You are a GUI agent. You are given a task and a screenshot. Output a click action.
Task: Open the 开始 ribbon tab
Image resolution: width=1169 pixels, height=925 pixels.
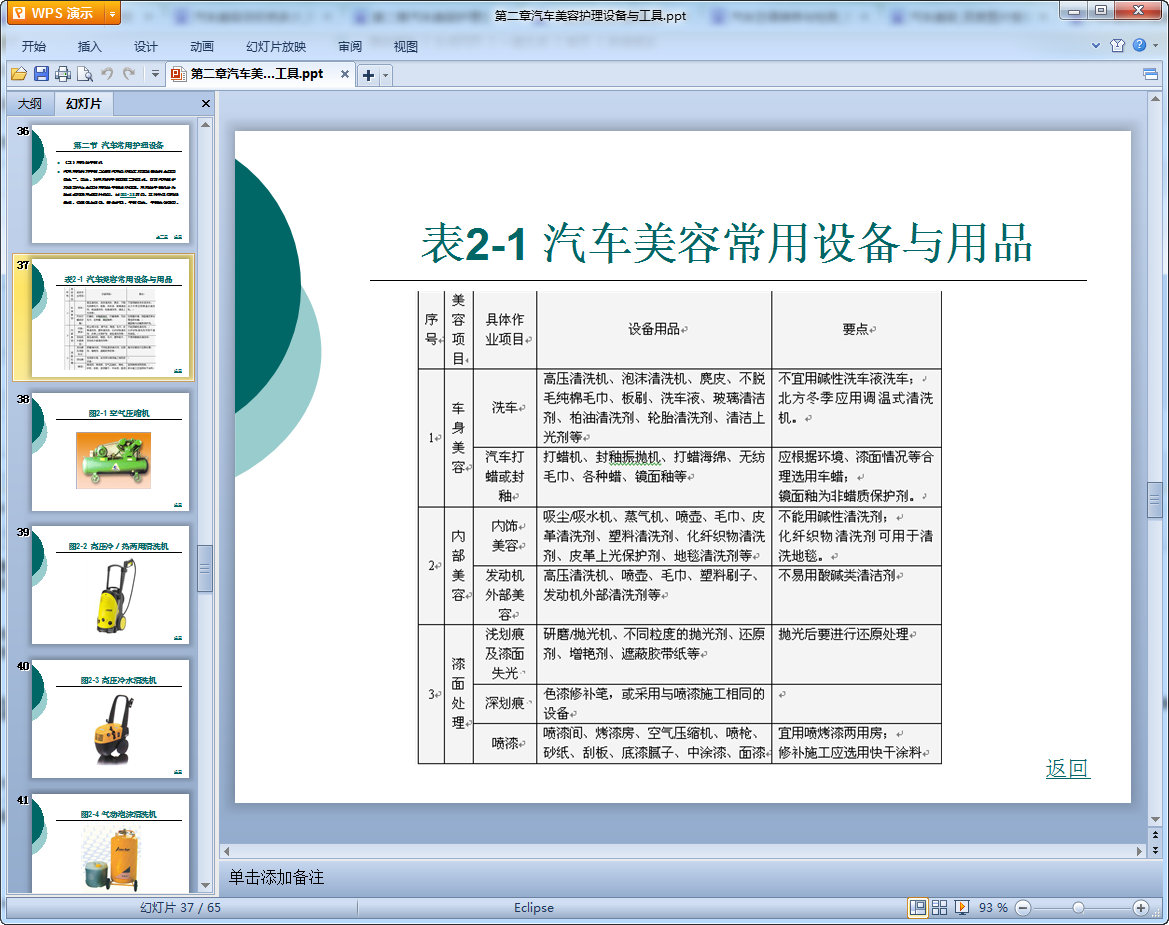[x=34, y=46]
